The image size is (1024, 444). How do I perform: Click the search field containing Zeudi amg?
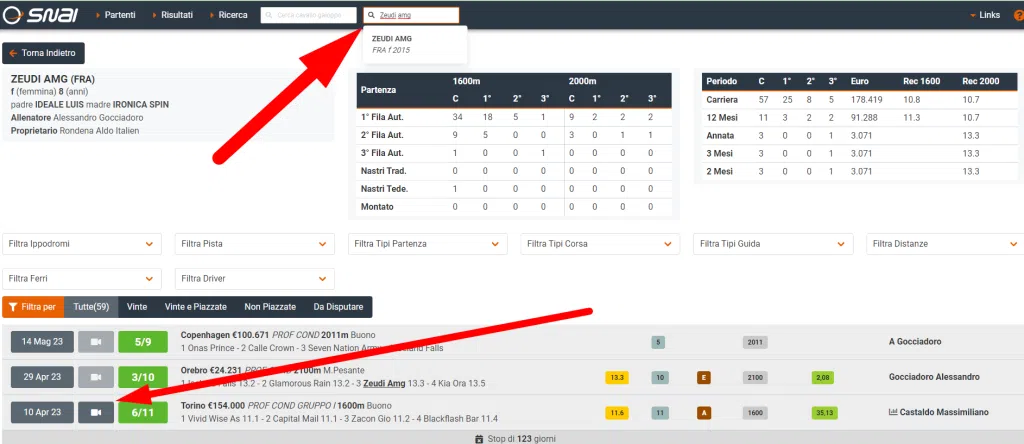(411, 15)
